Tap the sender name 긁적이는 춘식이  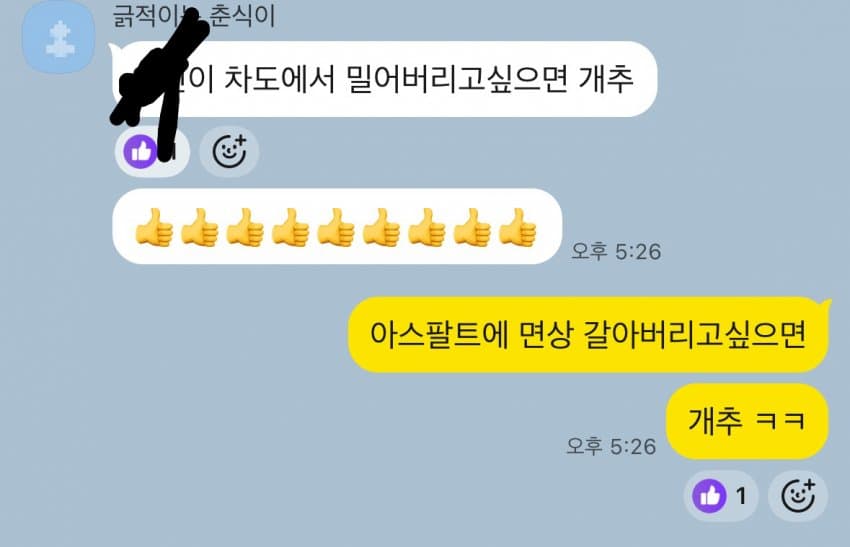194,15
